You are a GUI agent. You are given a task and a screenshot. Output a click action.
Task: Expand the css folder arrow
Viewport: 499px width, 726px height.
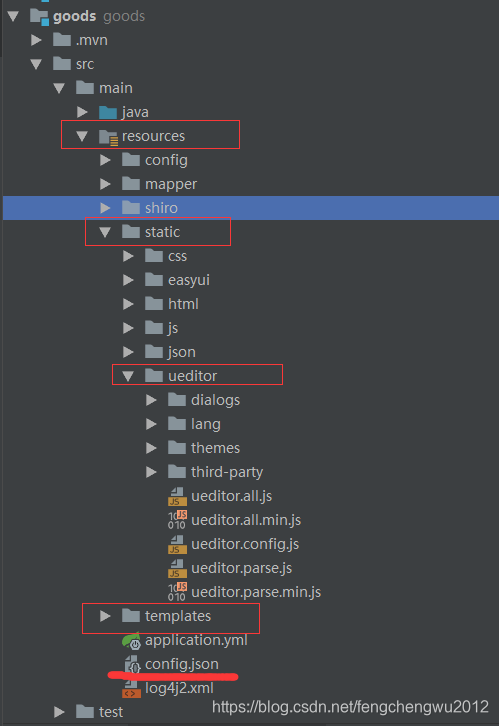click(x=128, y=256)
